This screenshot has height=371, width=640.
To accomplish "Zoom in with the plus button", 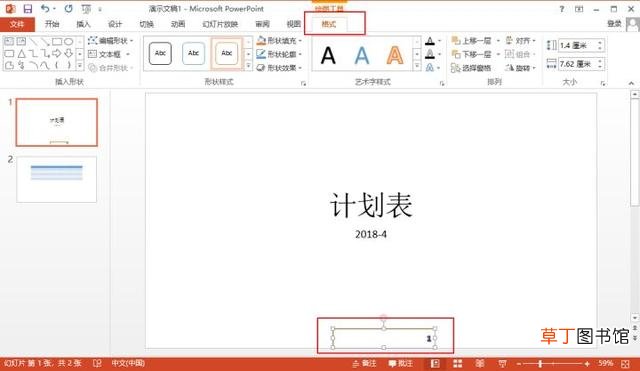I will [x=587, y=363].
